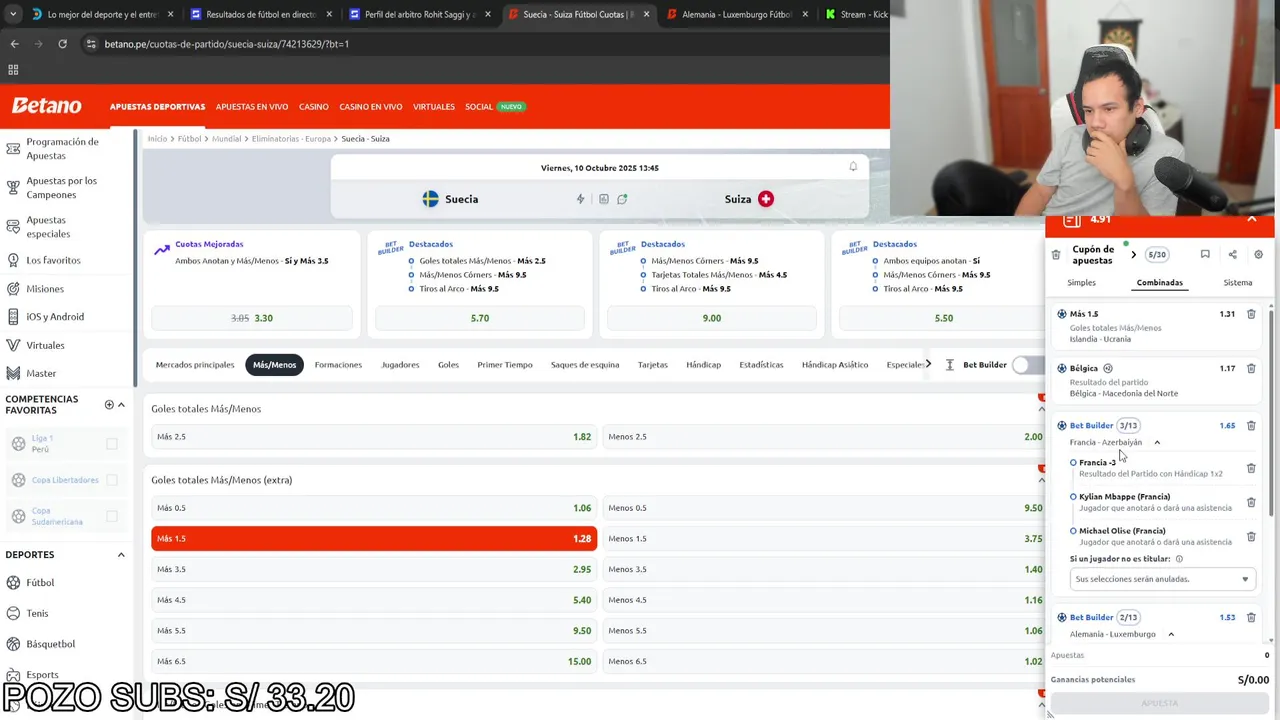Select Menos 1.5 at odds 3.75
The height and width of the screenshot is (720, 1280).
(x=824, y=539)
